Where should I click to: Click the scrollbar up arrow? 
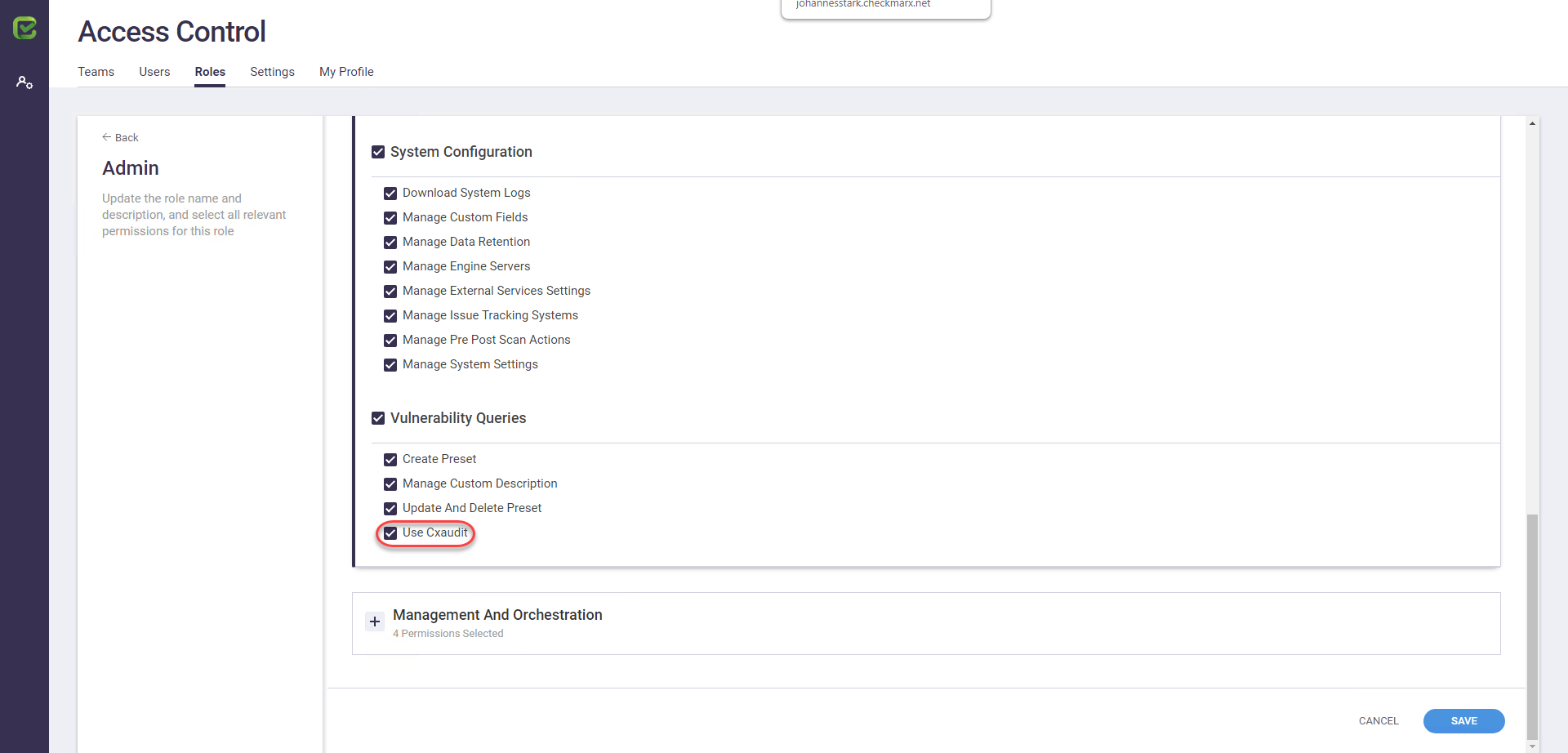pyautogui.click(x=1532, y=123)
